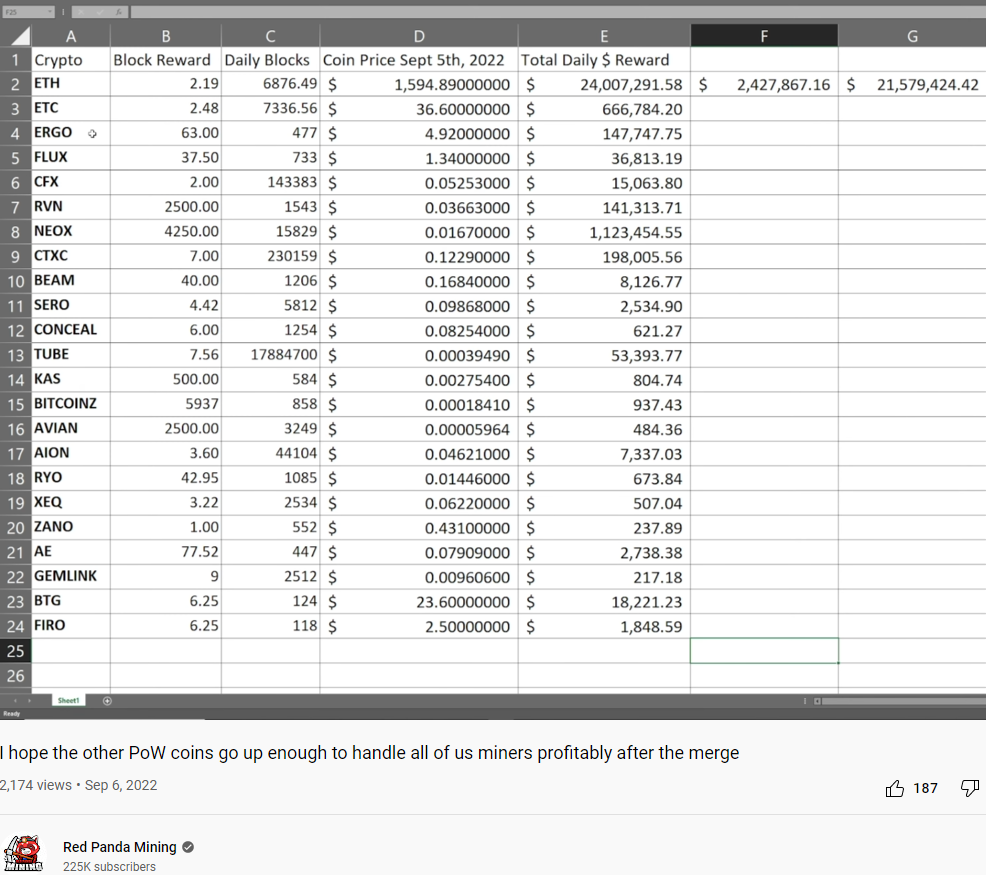
Task: Click the 'Crypto' header cell
Action: coord(71,60)
